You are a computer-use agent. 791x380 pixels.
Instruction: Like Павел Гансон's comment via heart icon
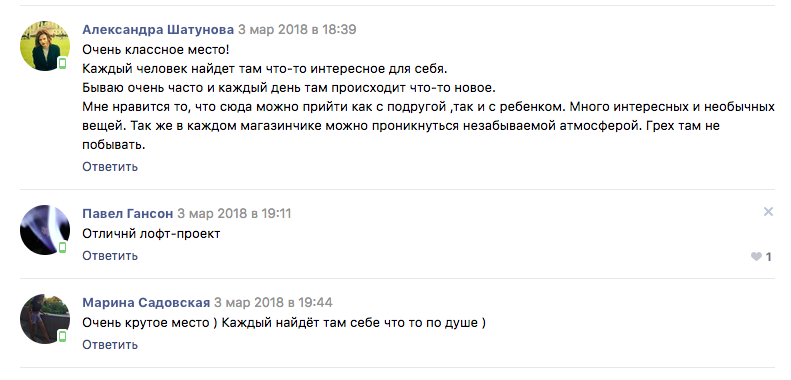756,257
